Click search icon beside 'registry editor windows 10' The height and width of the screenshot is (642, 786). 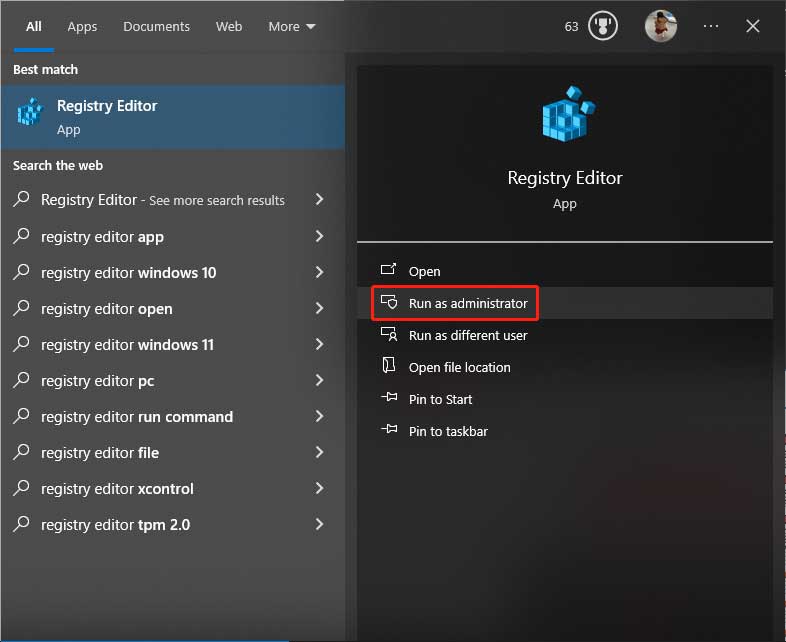click(22, 272)
